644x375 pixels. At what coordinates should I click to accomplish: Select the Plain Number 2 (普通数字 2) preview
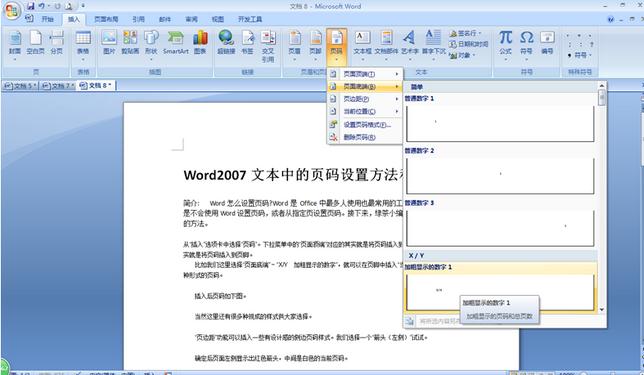pos(500,176)
